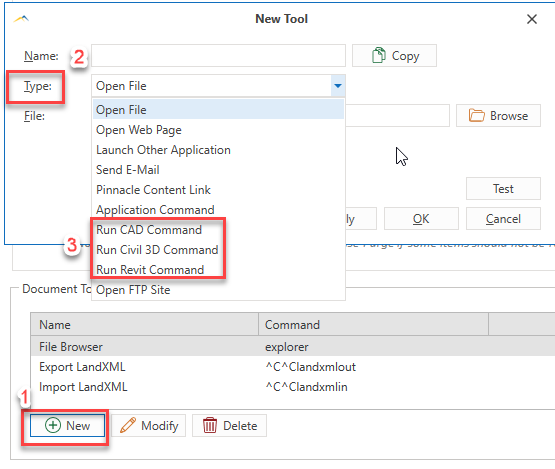This screenshot has height=469, width=555.
Task: Click the New button with plus icon
Action: pos(67,425)
